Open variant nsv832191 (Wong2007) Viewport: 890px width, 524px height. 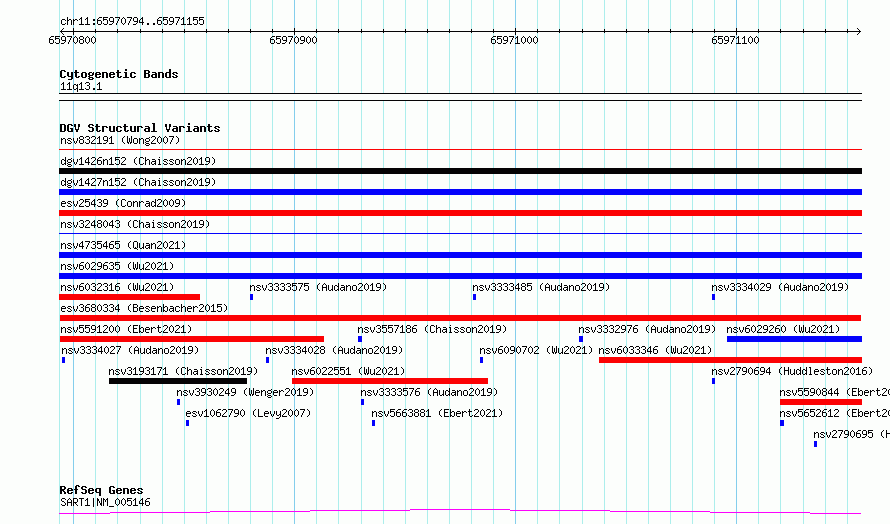pos(120,140)
